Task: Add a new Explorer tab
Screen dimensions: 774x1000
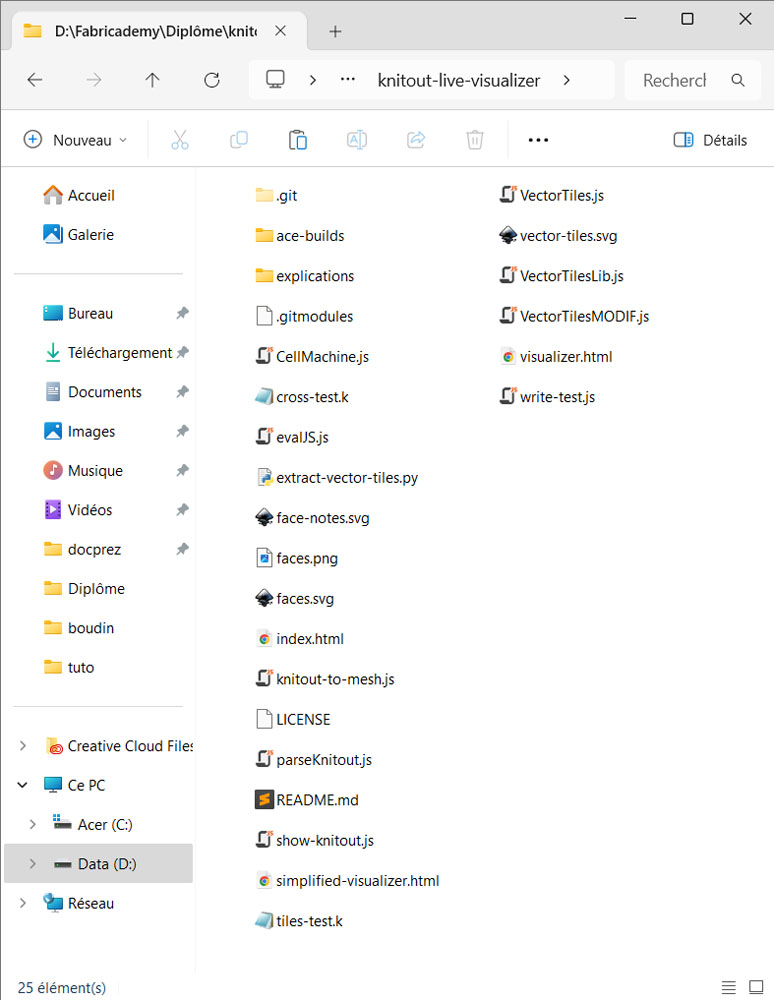Action: tap(335, 31)
